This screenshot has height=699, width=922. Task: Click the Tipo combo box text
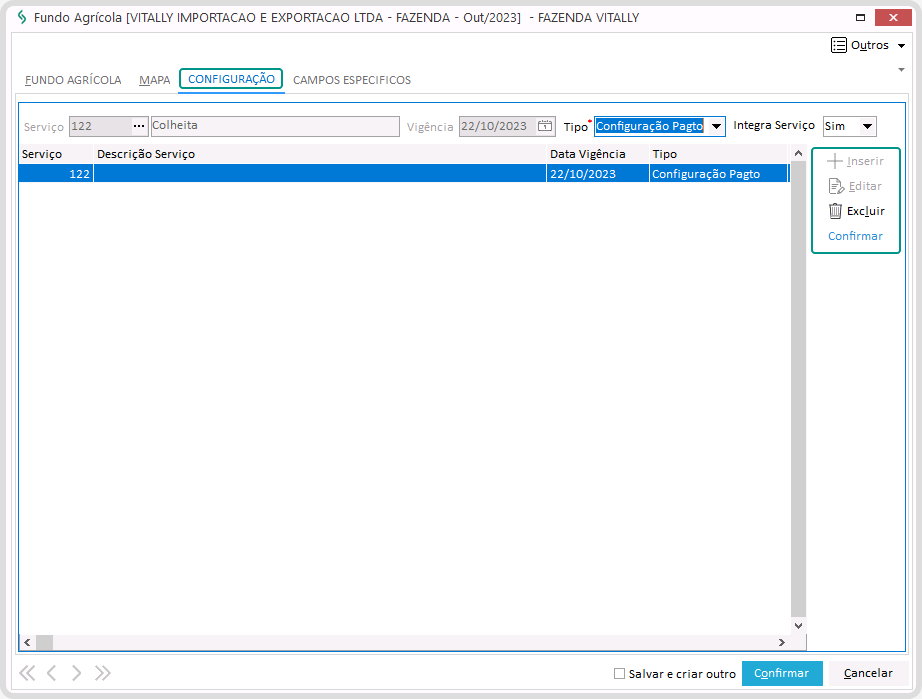pyautogui.click(x=649, y=126)
